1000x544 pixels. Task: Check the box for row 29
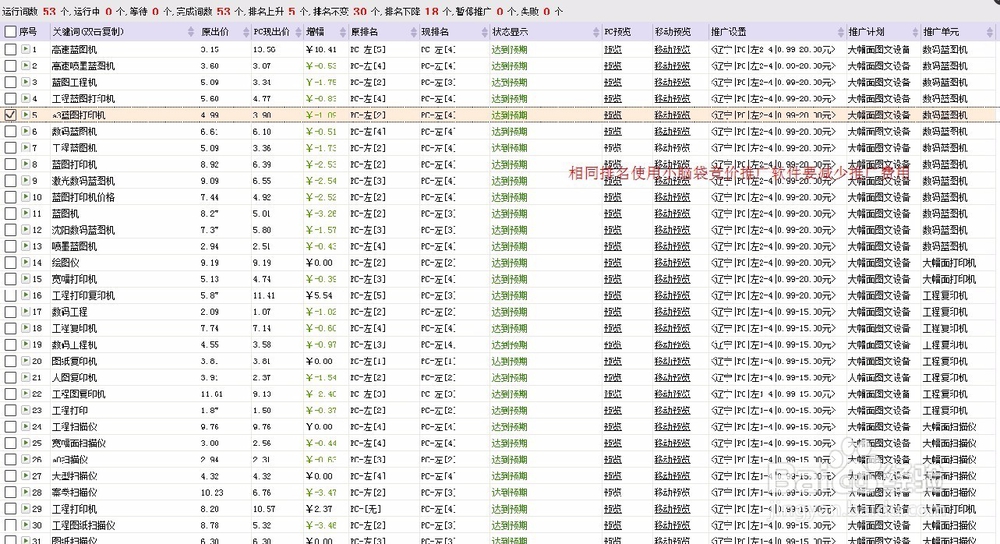pyautogui.click(x=10, y=509)
